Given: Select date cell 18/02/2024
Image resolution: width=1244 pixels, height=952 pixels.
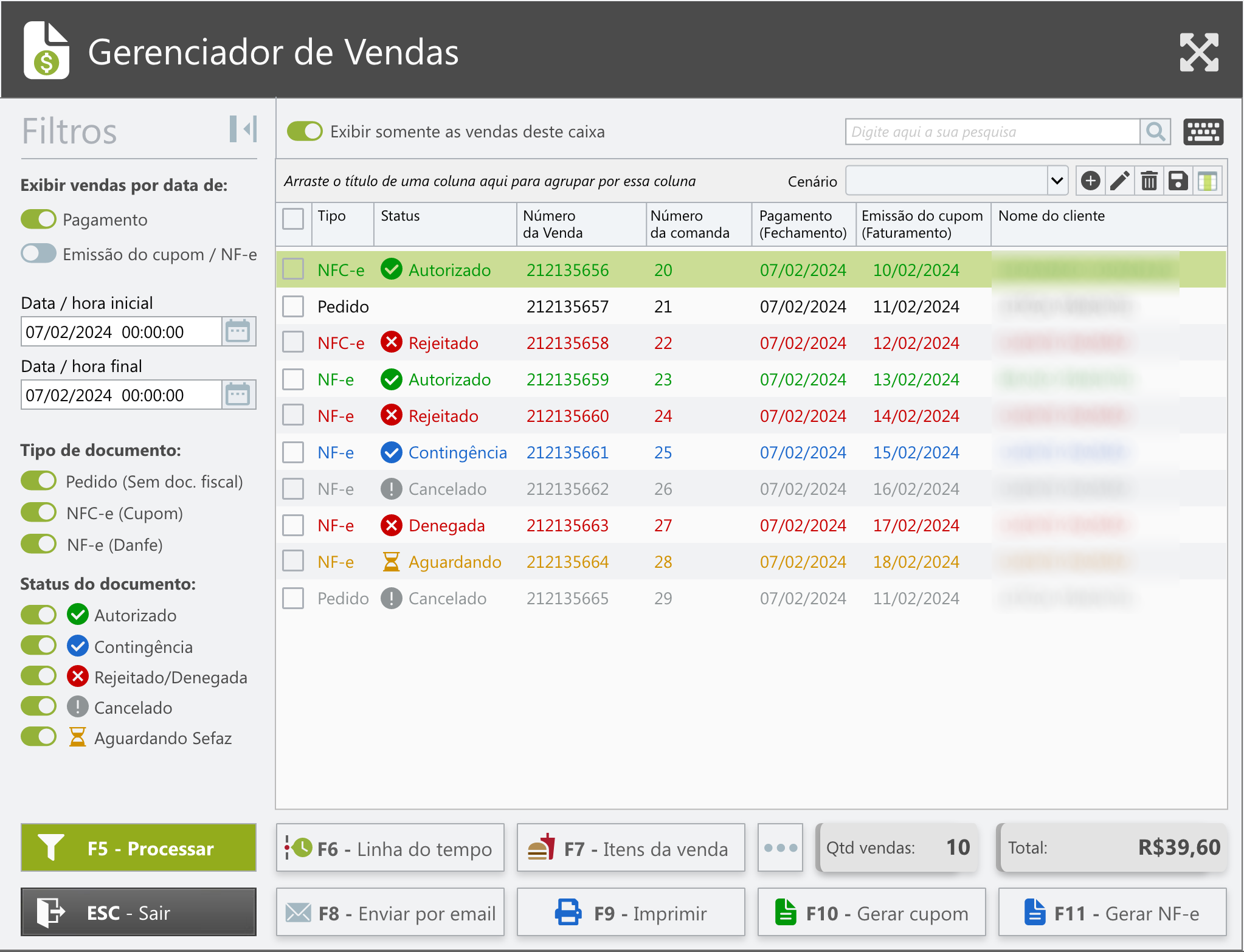Looking at the screenshot, I should coord(916,562).
